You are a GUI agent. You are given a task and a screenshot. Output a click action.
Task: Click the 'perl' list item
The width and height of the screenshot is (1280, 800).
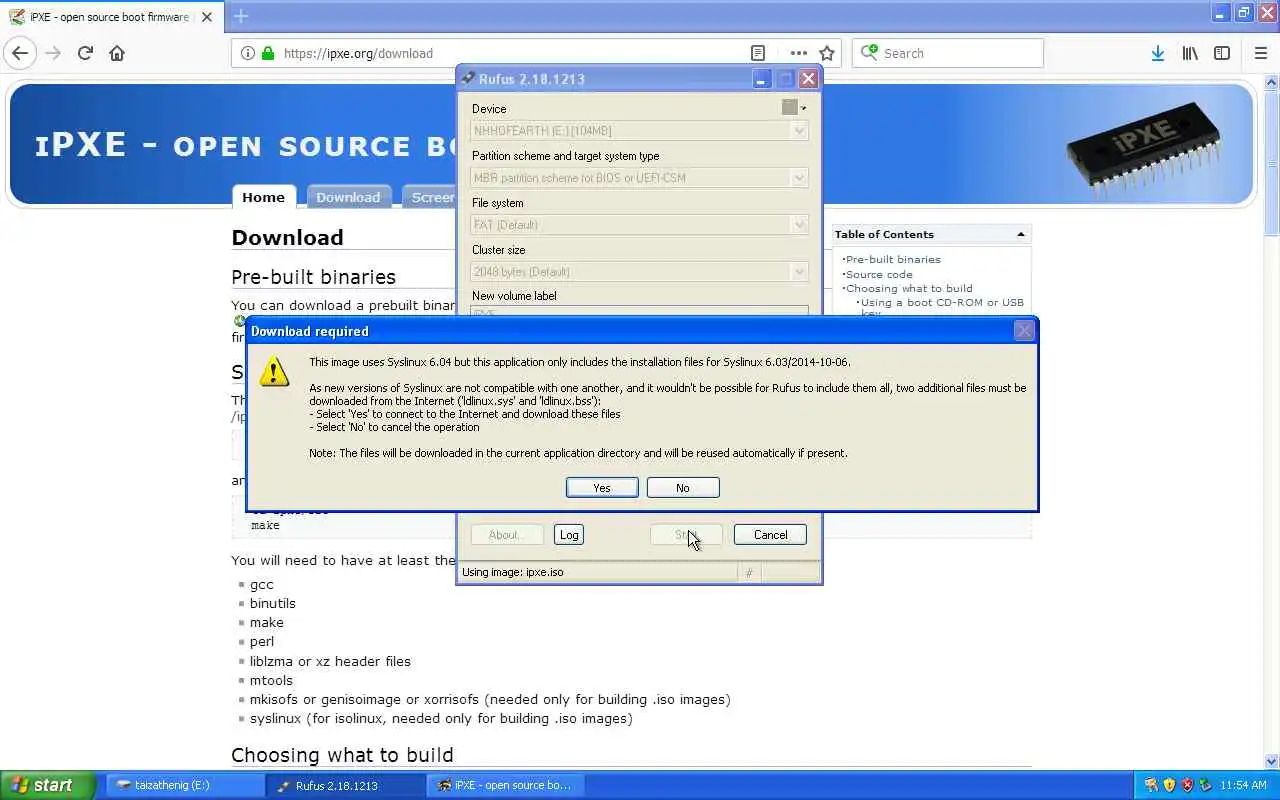click(x=262, y=641)
